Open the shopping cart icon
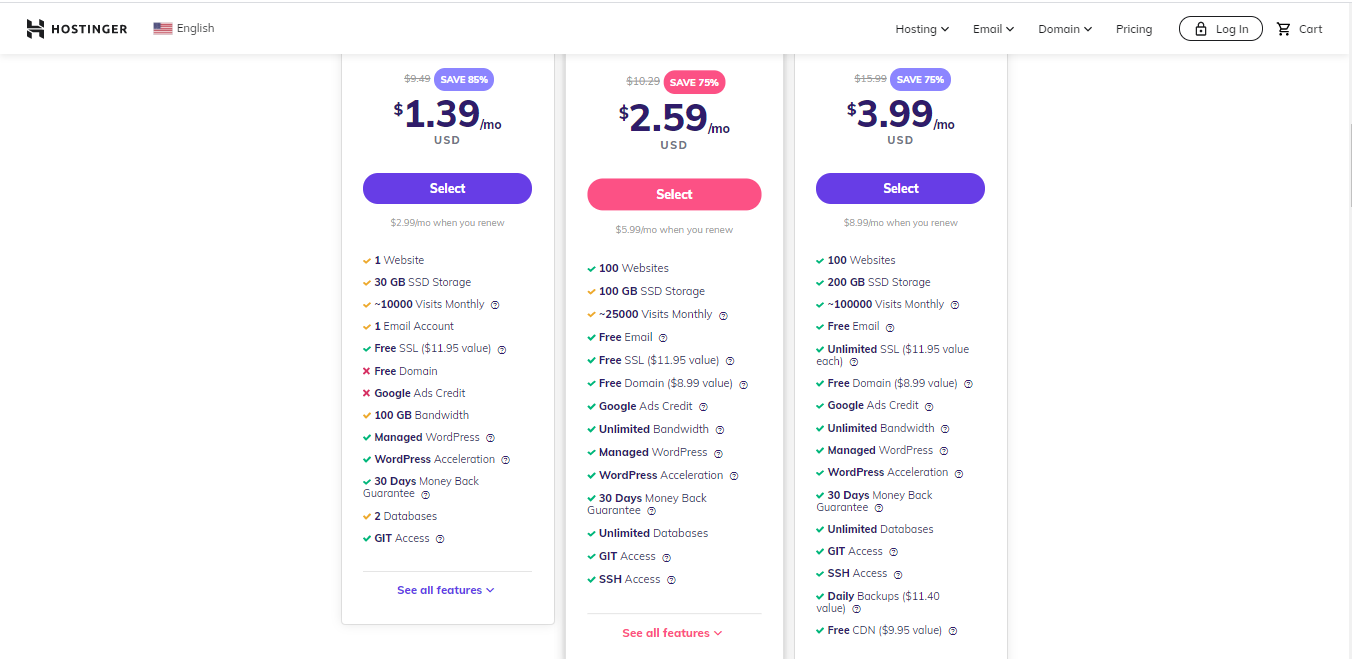Screen dimensions: 1352x659 tap(1284, 29)
